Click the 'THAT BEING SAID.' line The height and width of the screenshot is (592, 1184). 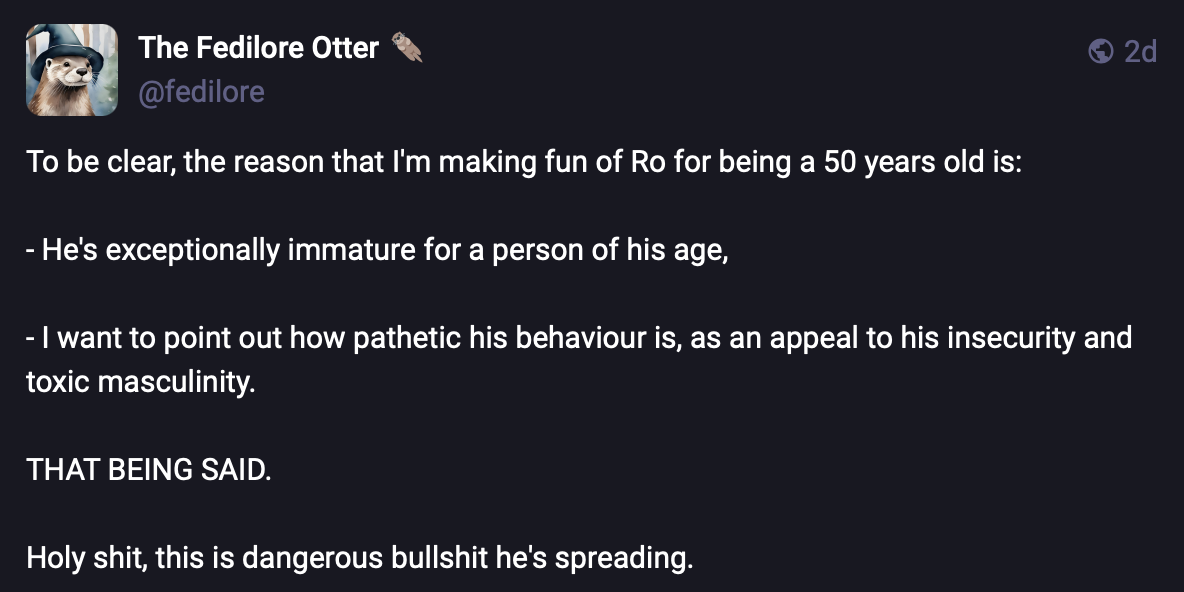click(x=148, y=470)
